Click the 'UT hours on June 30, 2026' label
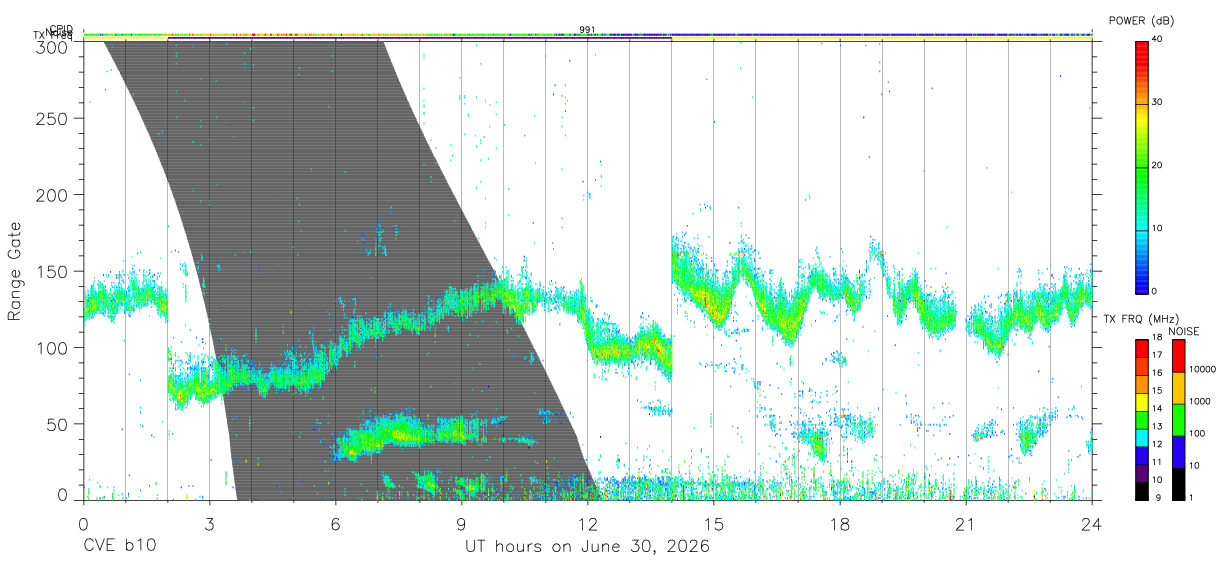Screen dimensions: 1228x567 (x=587, y=547)
